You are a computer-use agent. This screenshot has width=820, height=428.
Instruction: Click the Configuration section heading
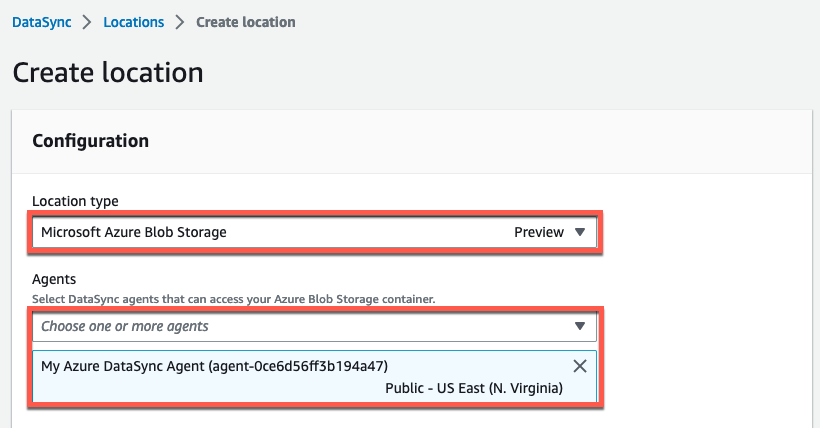(x=90, y=141)
